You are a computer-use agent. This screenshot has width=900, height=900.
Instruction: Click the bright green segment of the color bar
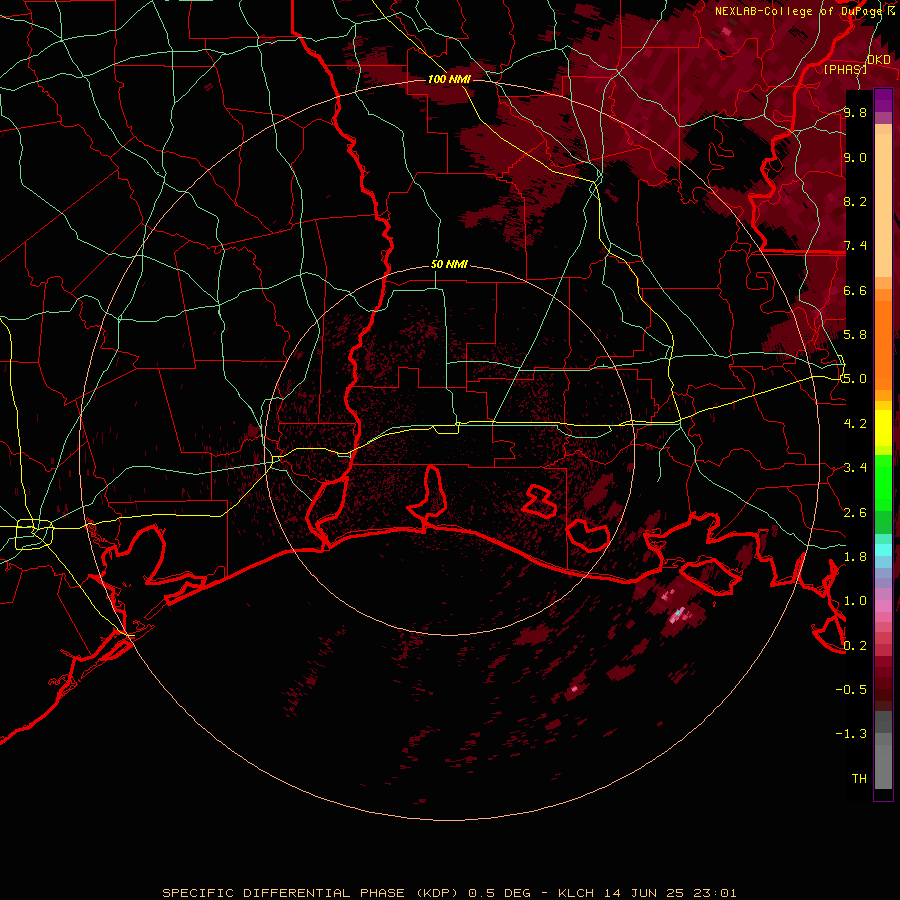[883, 482]
